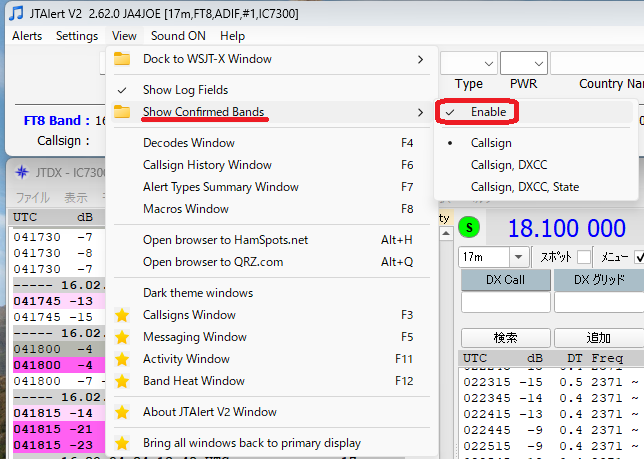This screenshot has height=459, width=644.
Task: Click the JTAlert music note icon
Action: pyautogui.click(x=16, y=13)
